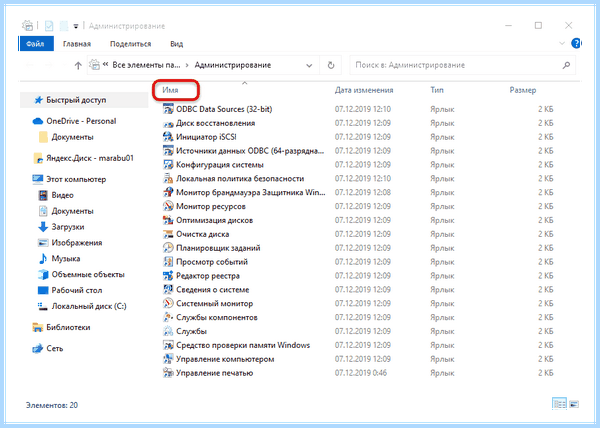Select the Системный монитор icon
Image resolution: width=600 pixels, height=428 pixels.
click(168, 304)
